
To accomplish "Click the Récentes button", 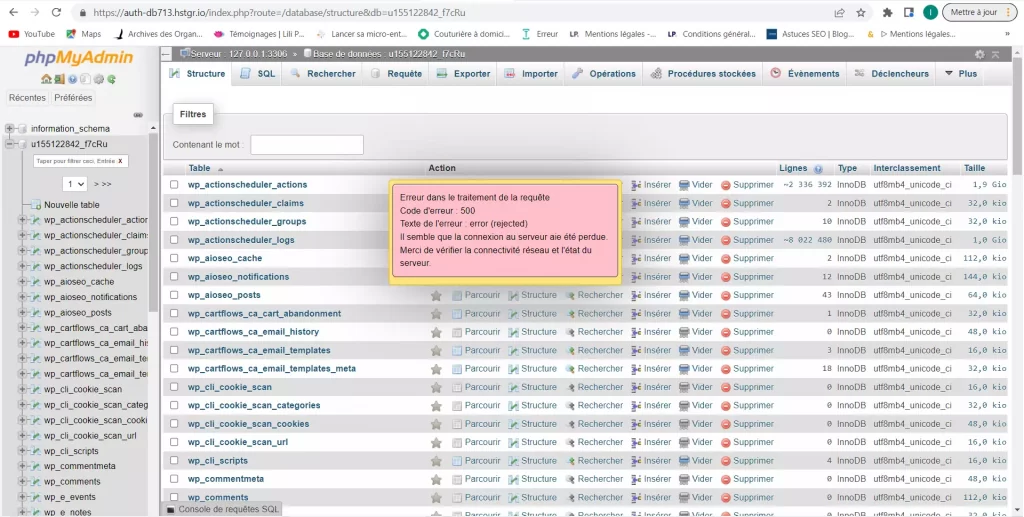I will coord(27,98).
